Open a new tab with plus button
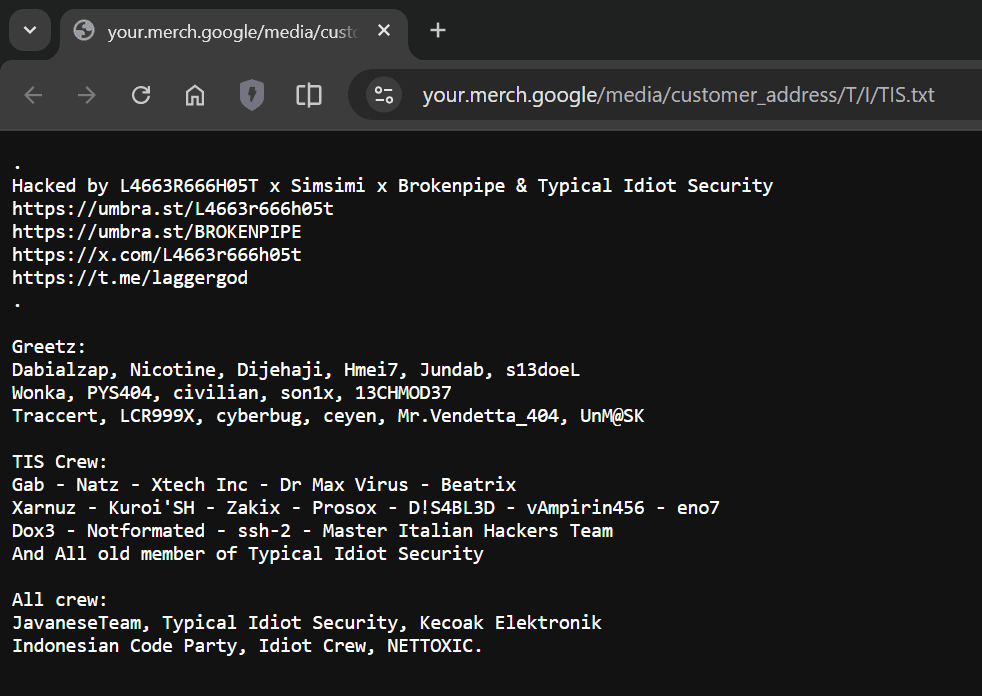 [438, 30]
